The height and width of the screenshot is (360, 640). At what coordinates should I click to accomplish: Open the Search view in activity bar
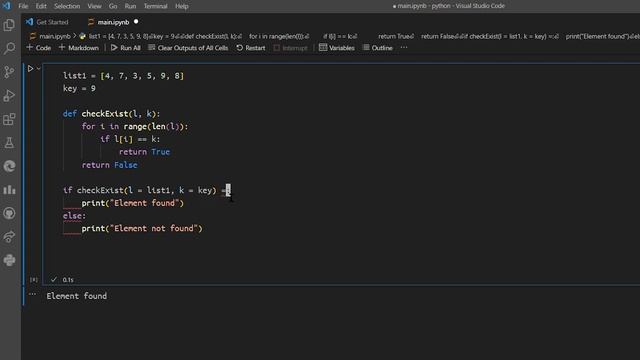9,49
